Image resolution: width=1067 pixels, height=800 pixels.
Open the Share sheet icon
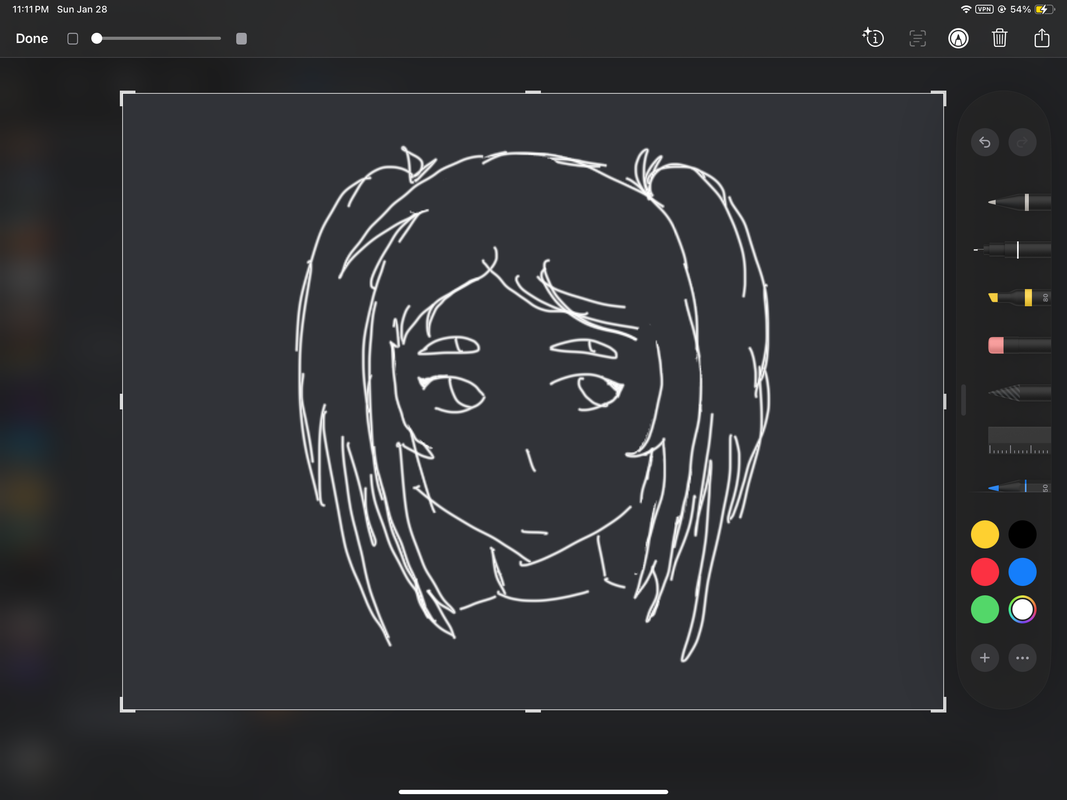[x=1041, y=37]
